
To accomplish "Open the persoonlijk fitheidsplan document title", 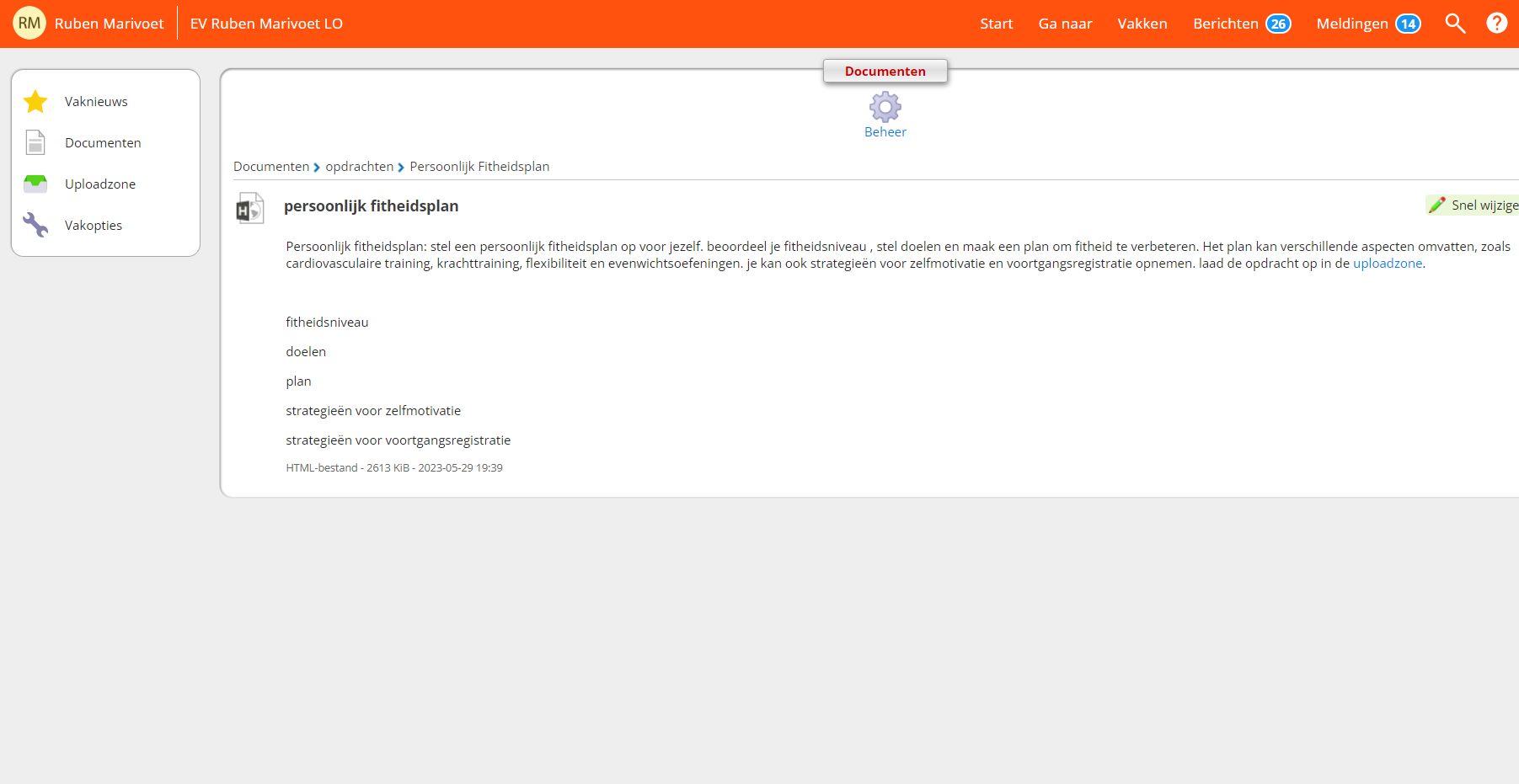I will click(371, 206).
